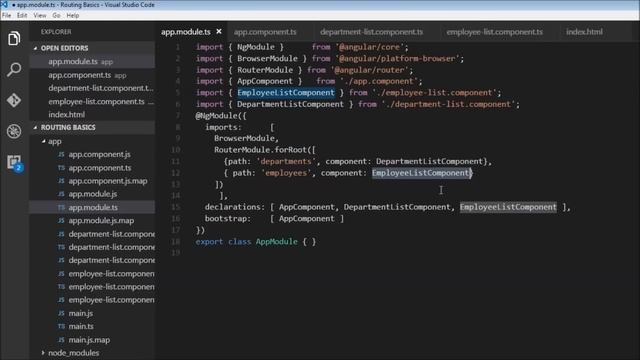The height and width of the screenshot is (360, 640).
Task: Click EmployeeListComponent in the declarations array
Action: [508, 207]
